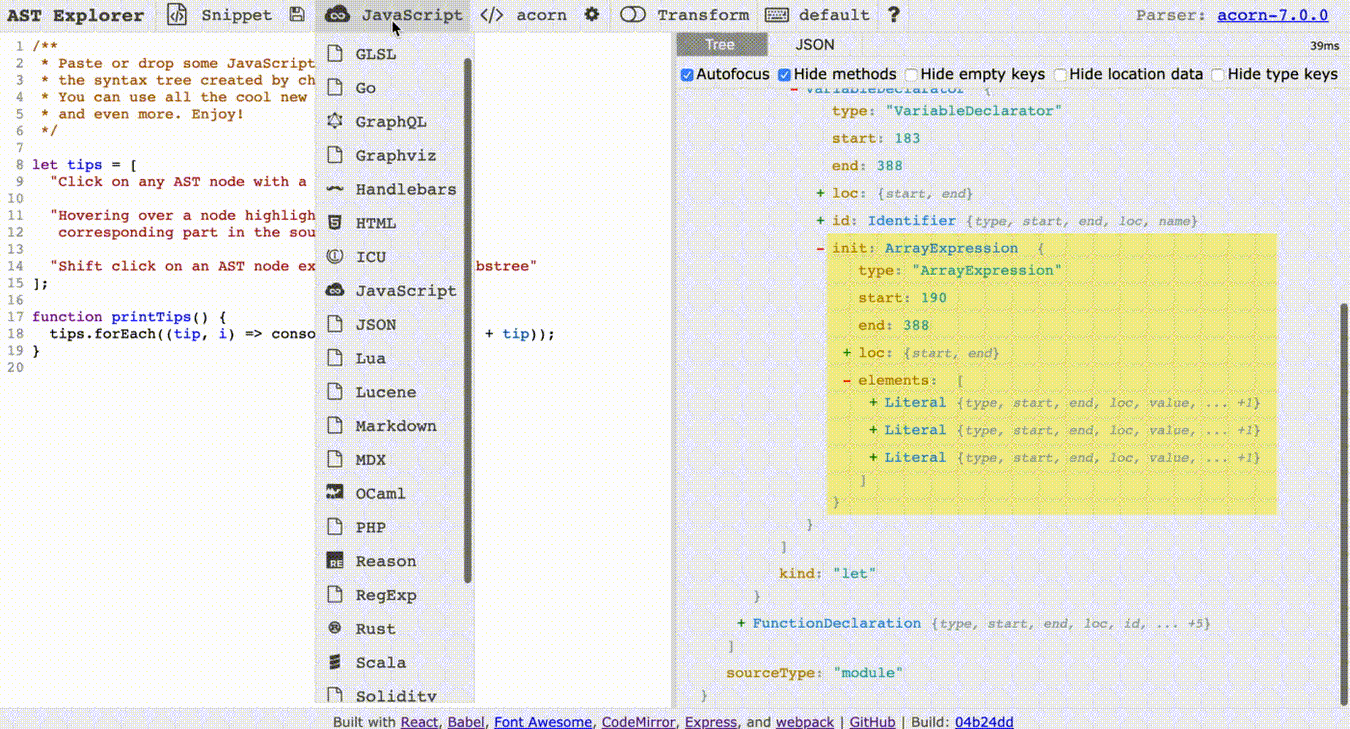Click the keyboard icon beside default
This screenshot has width=1350, height=729.
pyautogui.click(x=776, y=15)
